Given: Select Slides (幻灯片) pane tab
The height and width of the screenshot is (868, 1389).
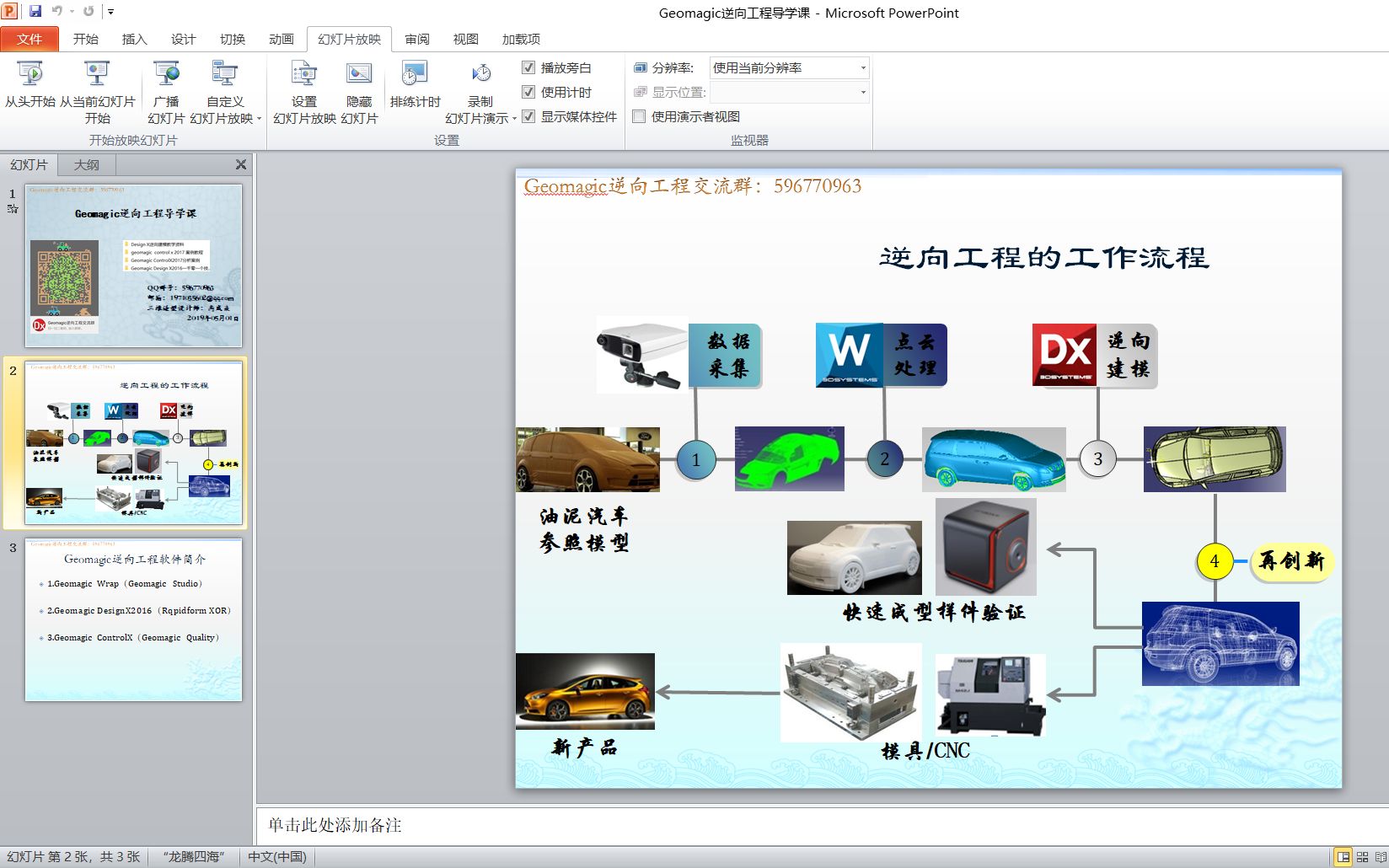Looking at the screenshot, I should point(29,165).
